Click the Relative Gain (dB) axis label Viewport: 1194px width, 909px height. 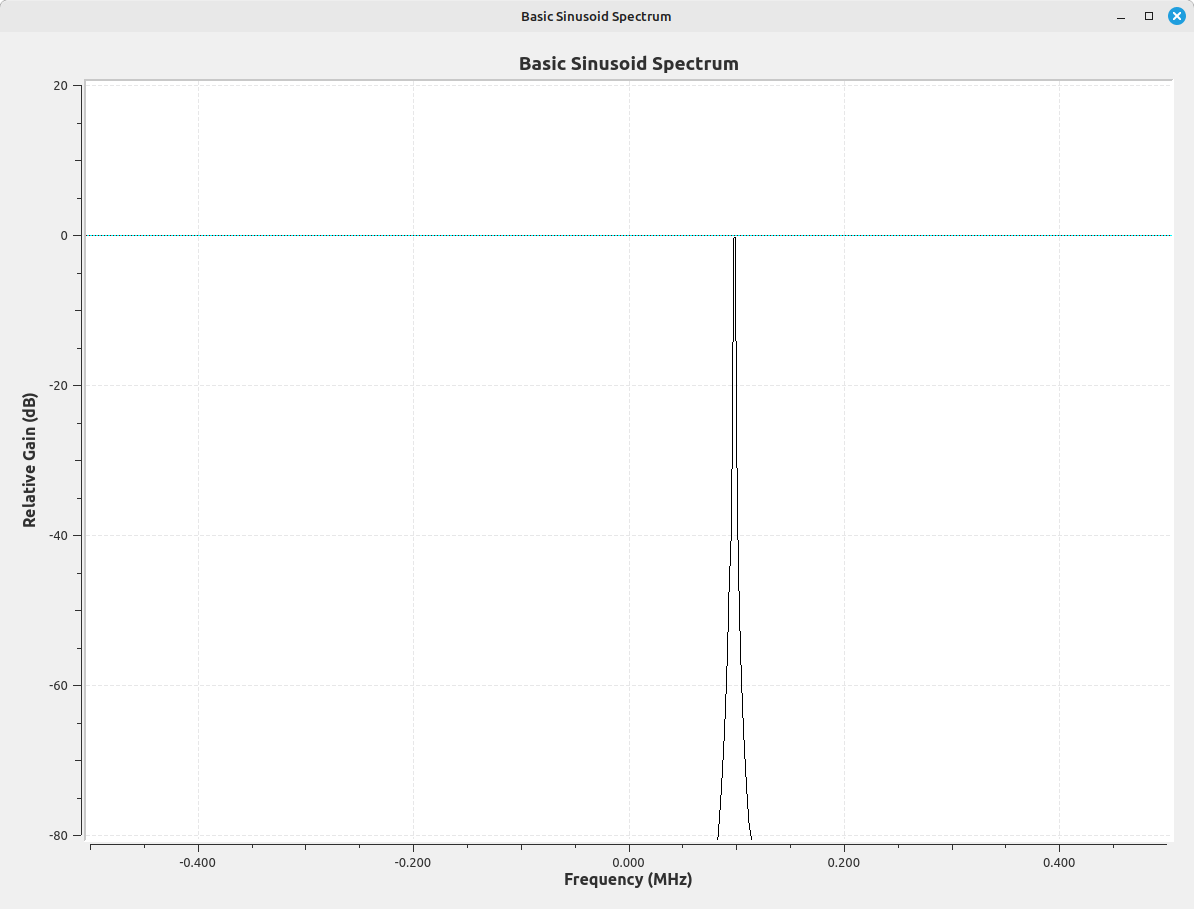click(30, 460)
